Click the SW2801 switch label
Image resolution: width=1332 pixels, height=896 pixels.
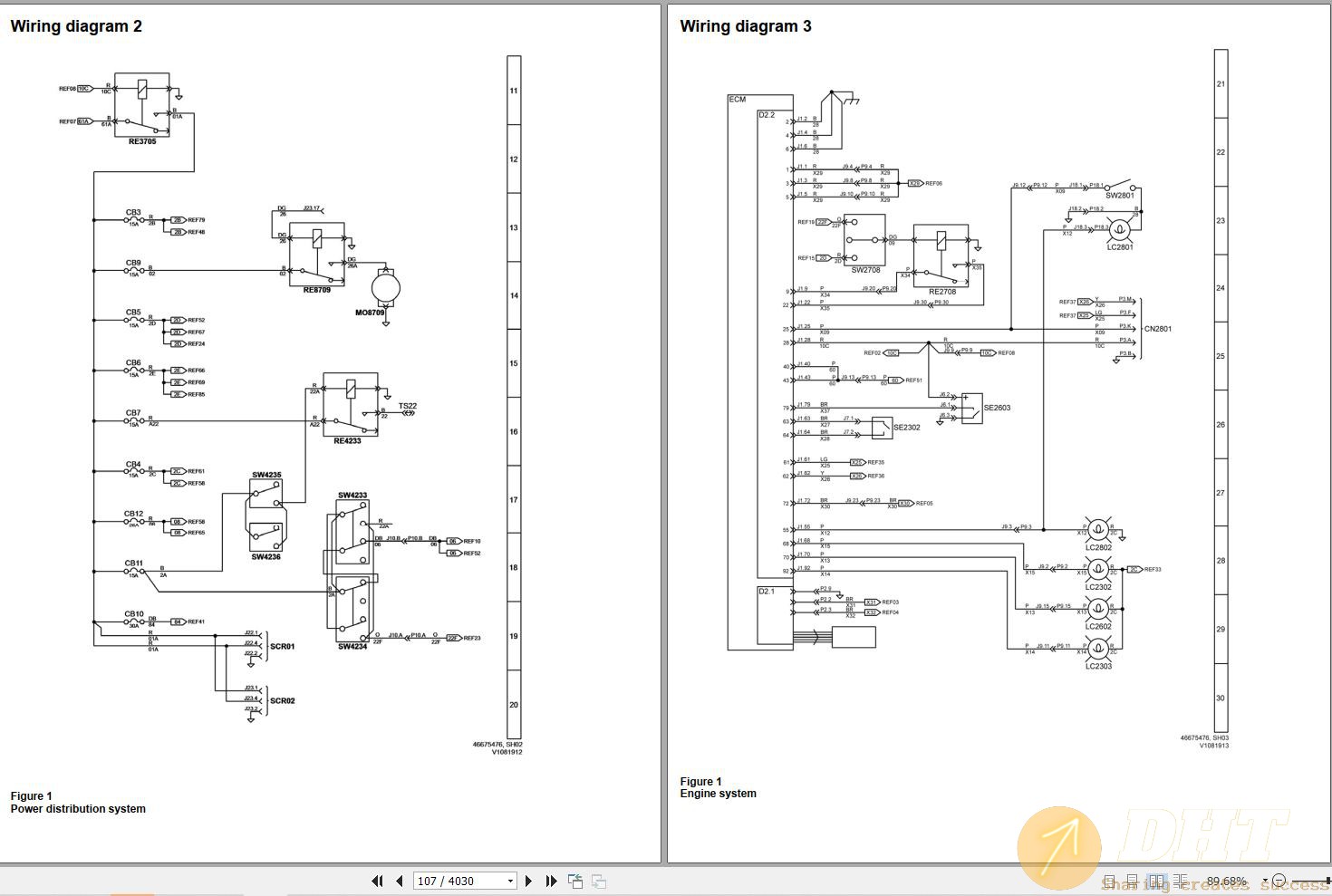[x=1119, y=196]
